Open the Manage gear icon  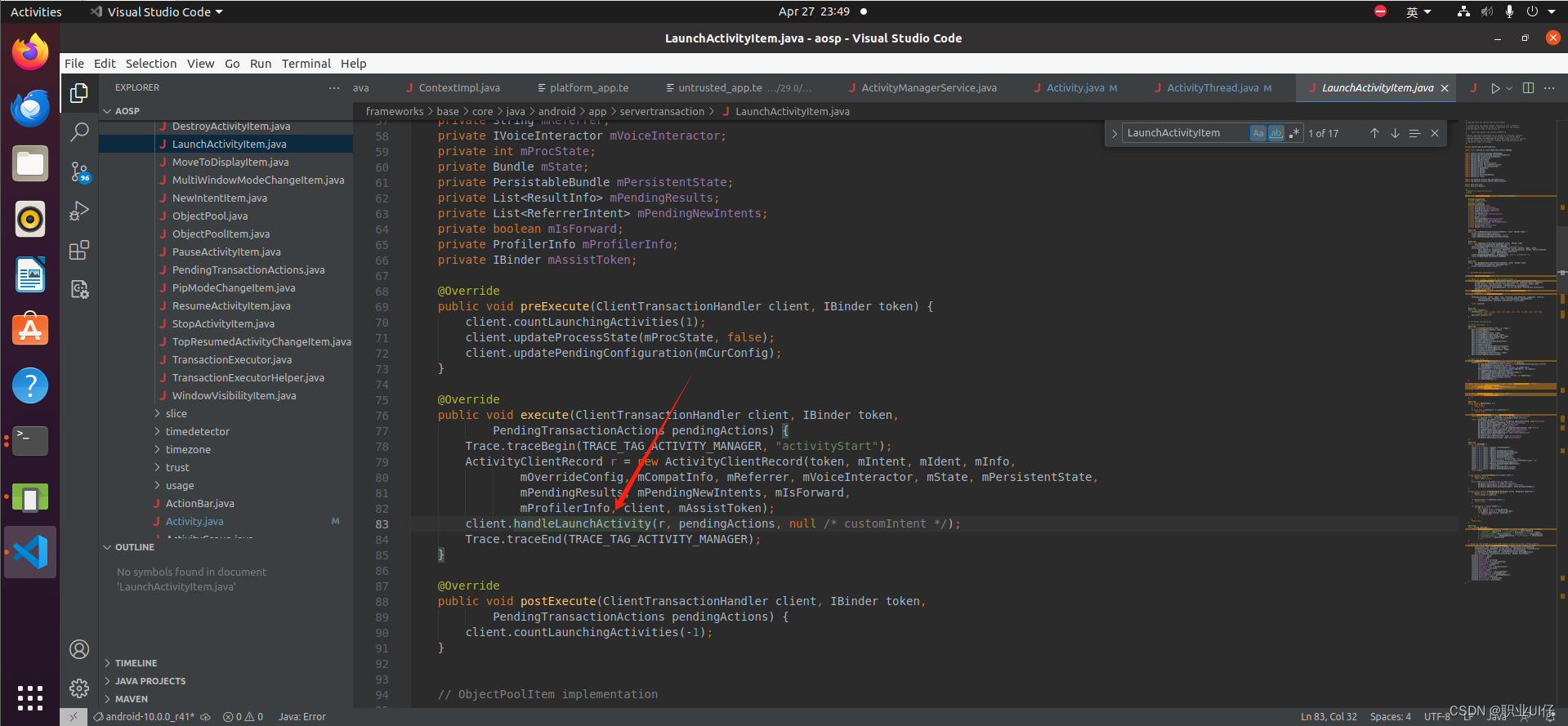(x=79, y=688)
